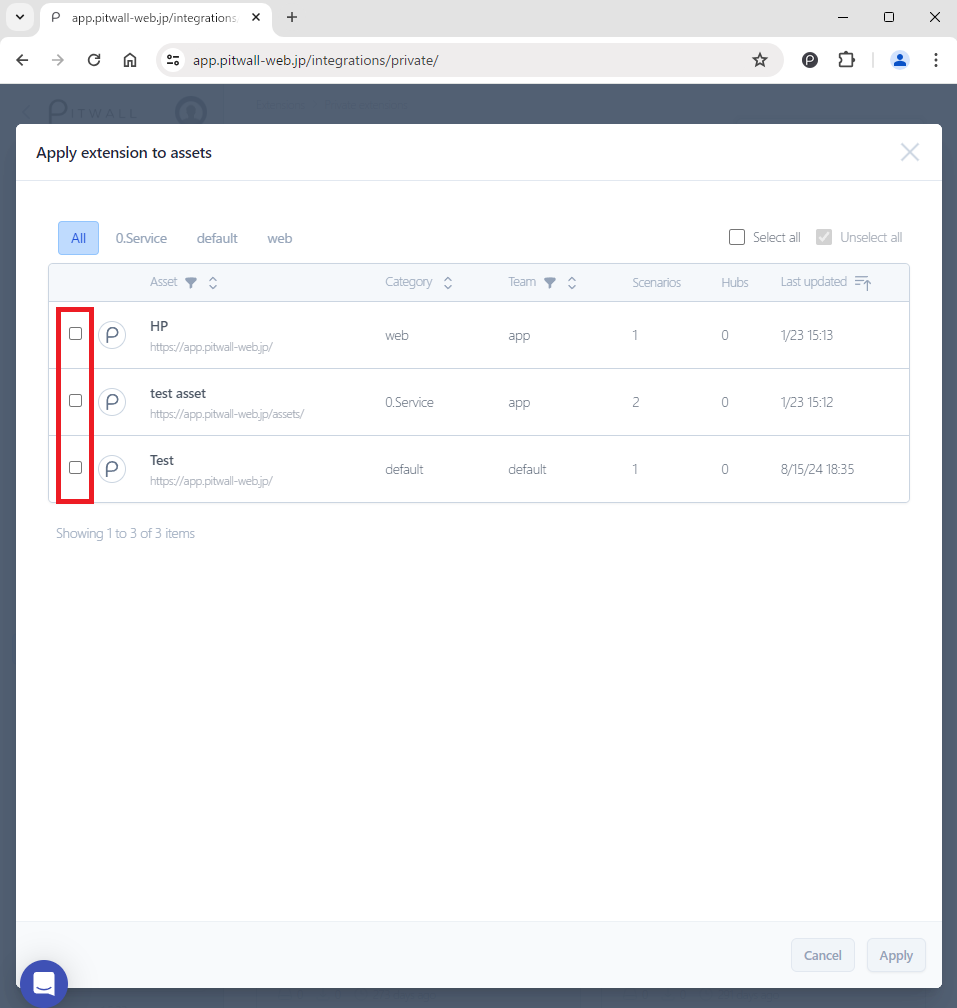Click the sort arrows on the Asset column
The width and height of the screenshot is (957, 1008).
pos(212,282)
